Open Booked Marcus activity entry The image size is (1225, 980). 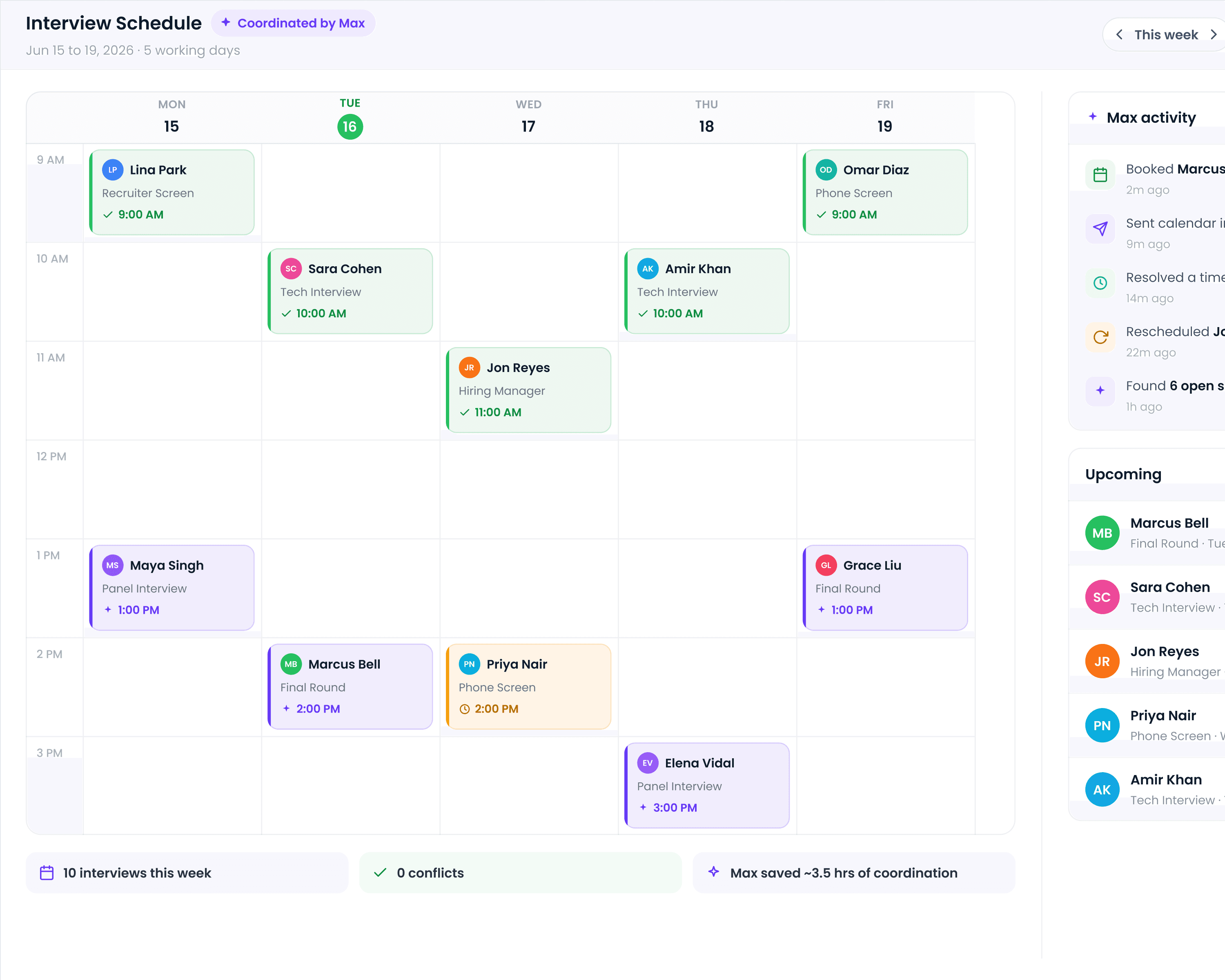(x=1155, y=179)
